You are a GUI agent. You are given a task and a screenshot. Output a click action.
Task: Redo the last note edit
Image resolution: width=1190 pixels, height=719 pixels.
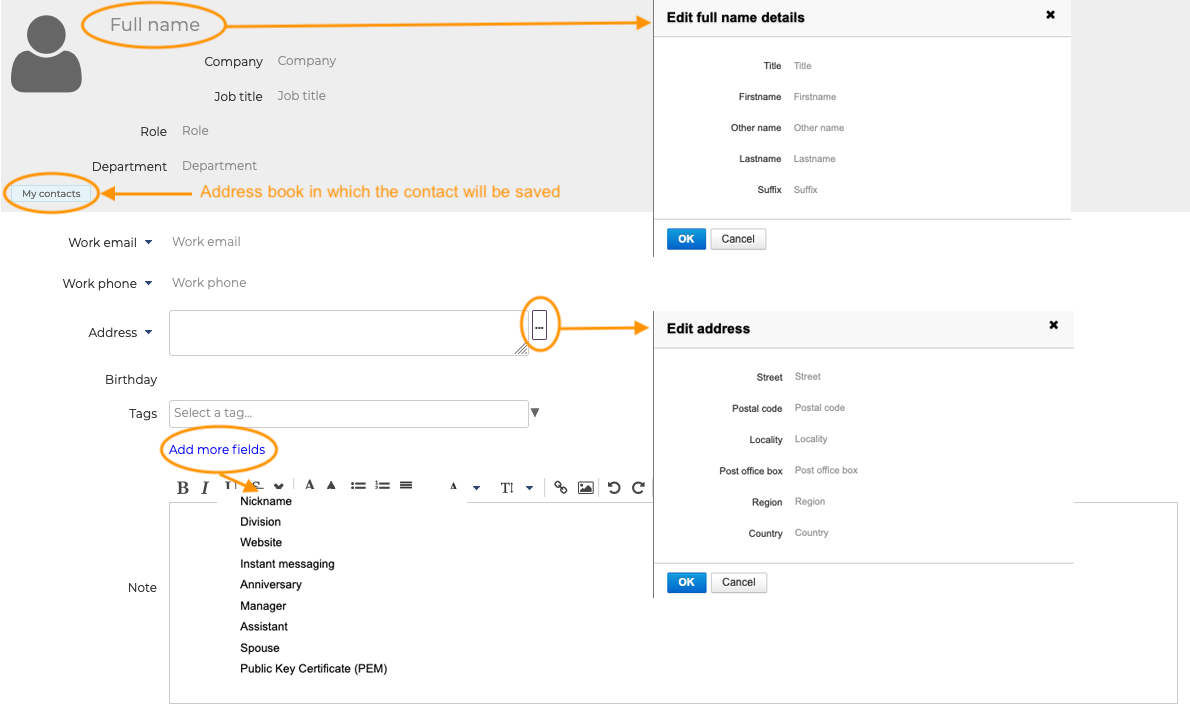pos(638,488)
